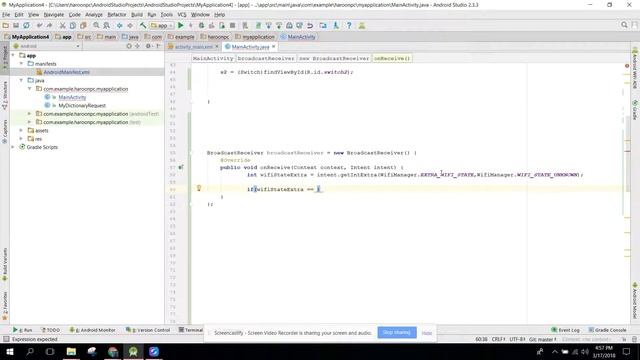Click the Find magnifier icon in toolbar
The image size is (640, 360).
[96, 25]
